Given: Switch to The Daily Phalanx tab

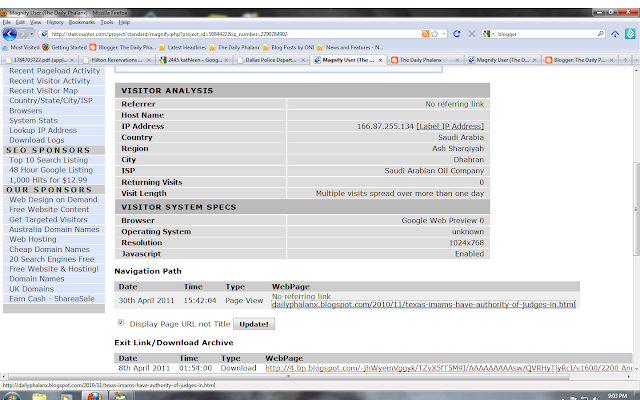Looking at the screenshot, I should (x=425, y=60).
